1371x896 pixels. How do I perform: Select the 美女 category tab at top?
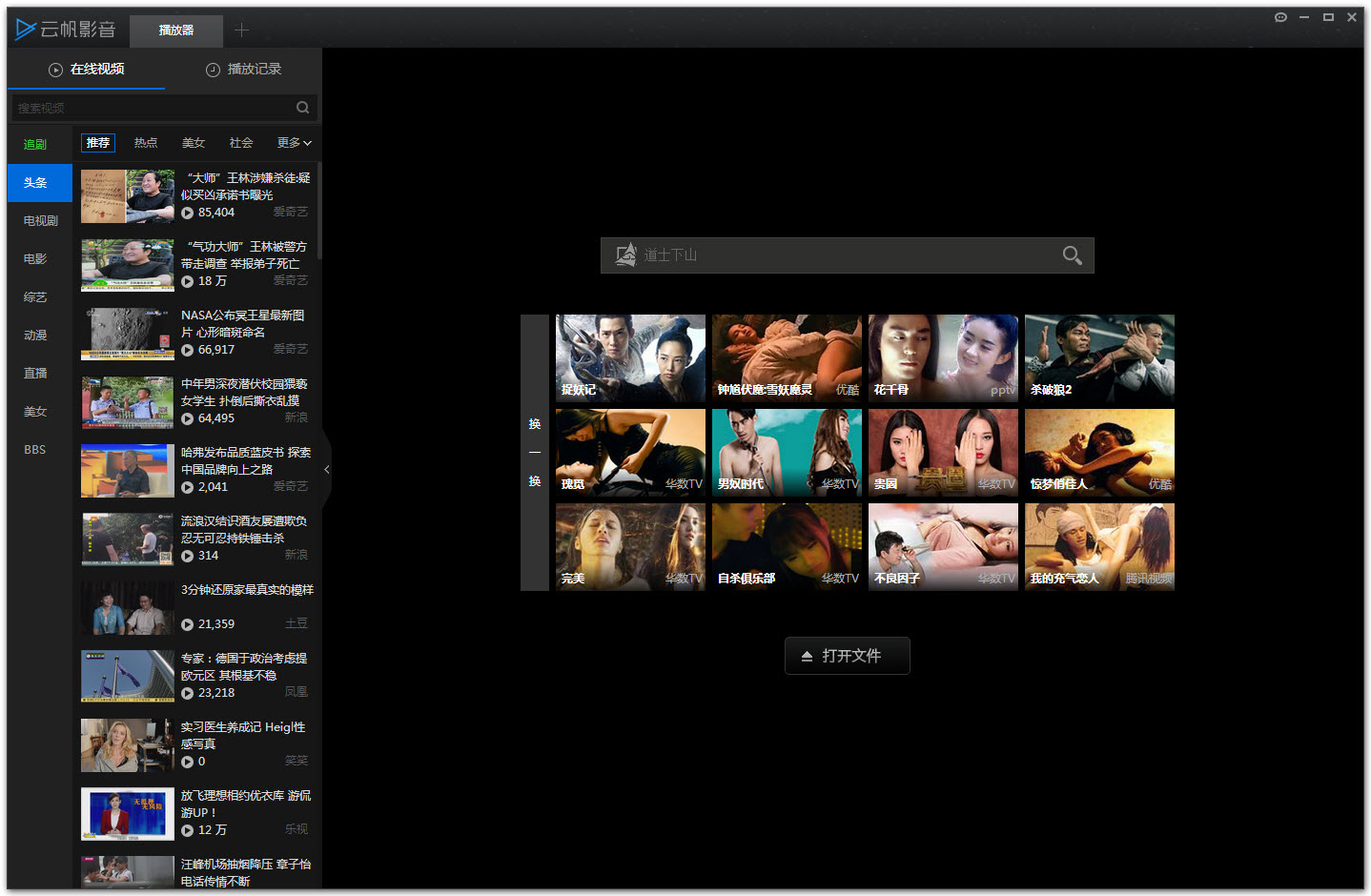194,143
